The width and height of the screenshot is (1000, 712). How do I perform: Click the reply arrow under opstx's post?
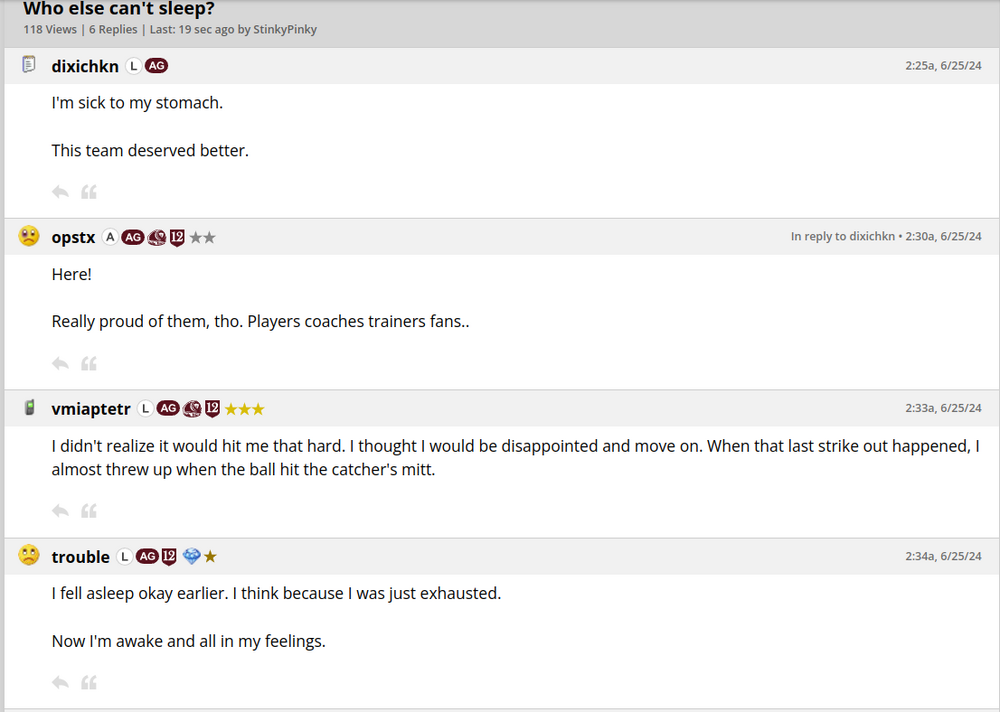(60, 364)
